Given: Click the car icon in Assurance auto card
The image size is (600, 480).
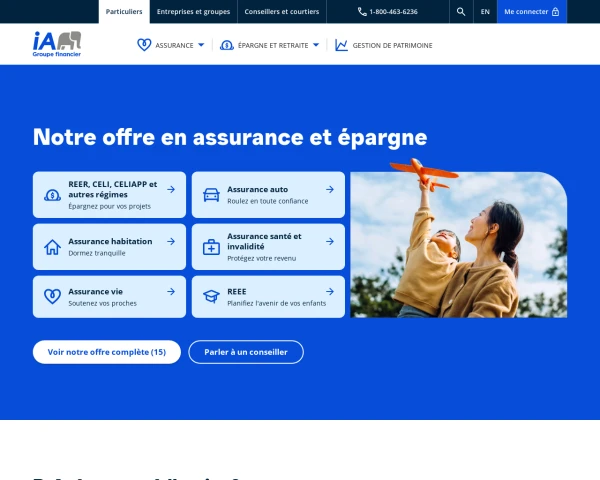Looking at the screenshot, I should tap(211, 195).
